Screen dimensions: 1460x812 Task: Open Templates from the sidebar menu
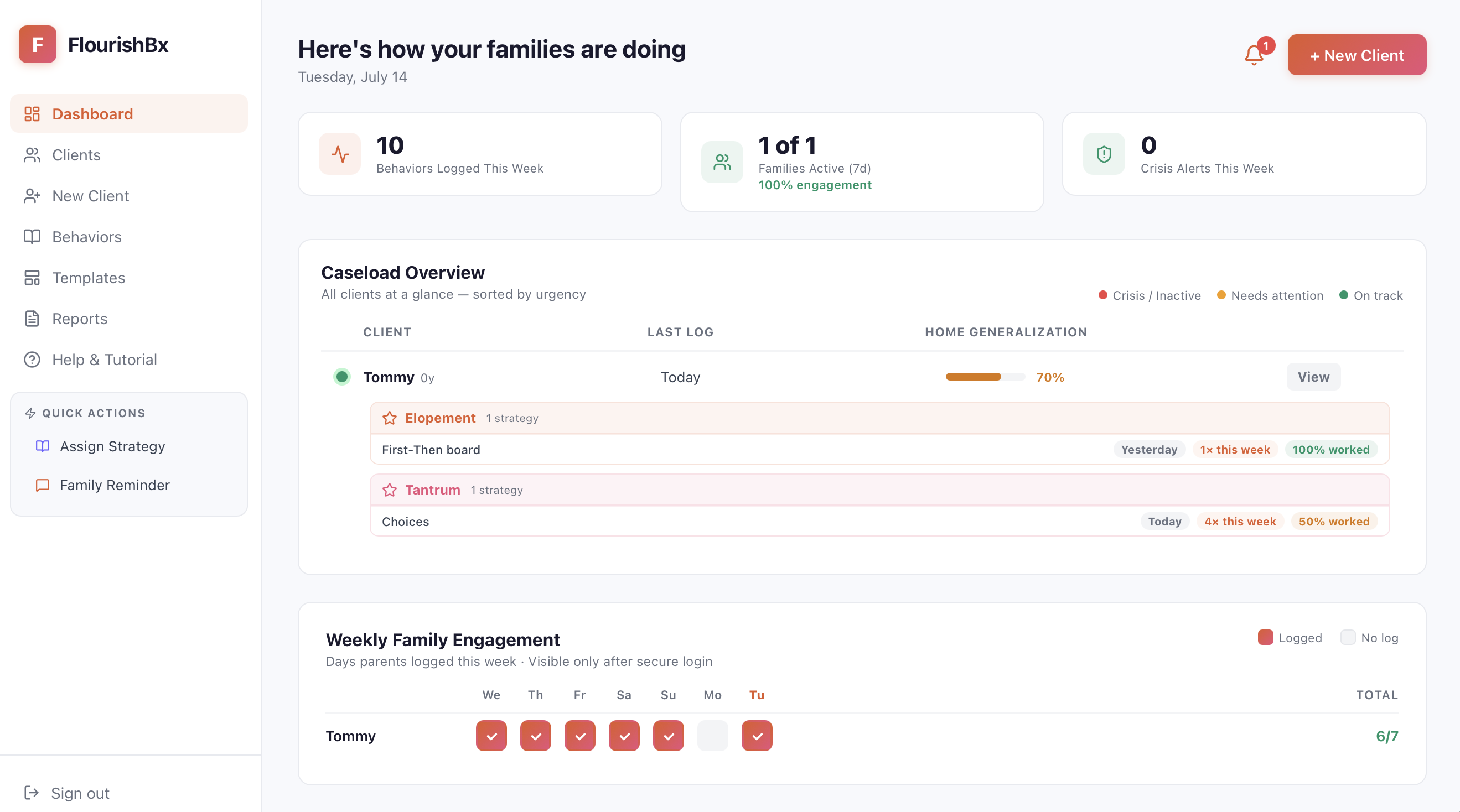pos(128,278)
